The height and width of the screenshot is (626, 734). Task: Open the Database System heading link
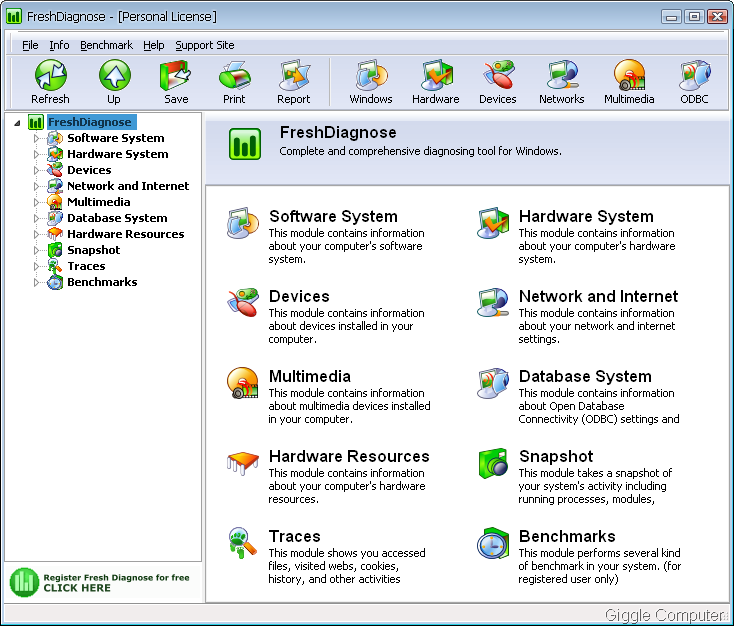point(585,376)
